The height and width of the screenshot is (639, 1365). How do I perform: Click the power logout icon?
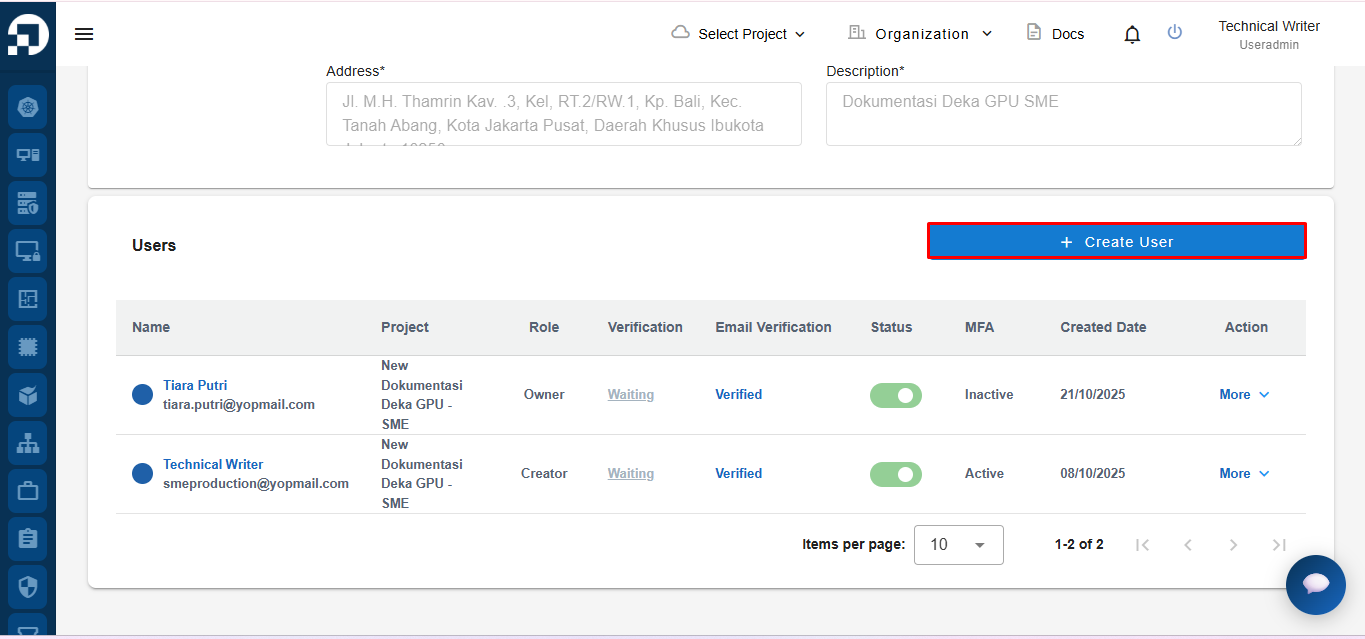[1175, 33]
